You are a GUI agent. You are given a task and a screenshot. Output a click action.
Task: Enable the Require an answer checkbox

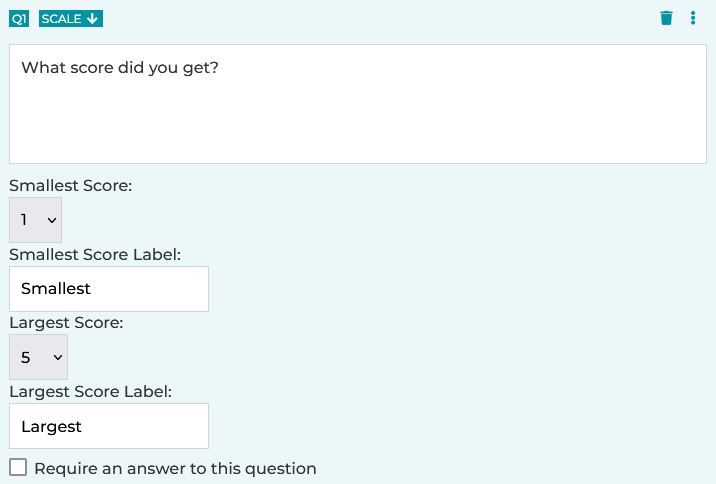tap(18, 468)
